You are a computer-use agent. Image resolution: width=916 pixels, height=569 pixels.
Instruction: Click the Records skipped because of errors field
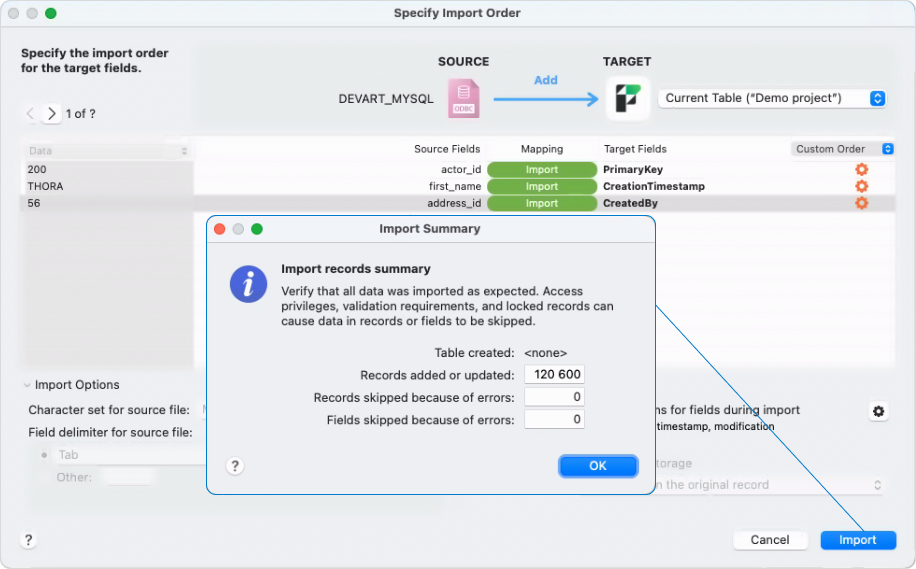pos(554,397)
